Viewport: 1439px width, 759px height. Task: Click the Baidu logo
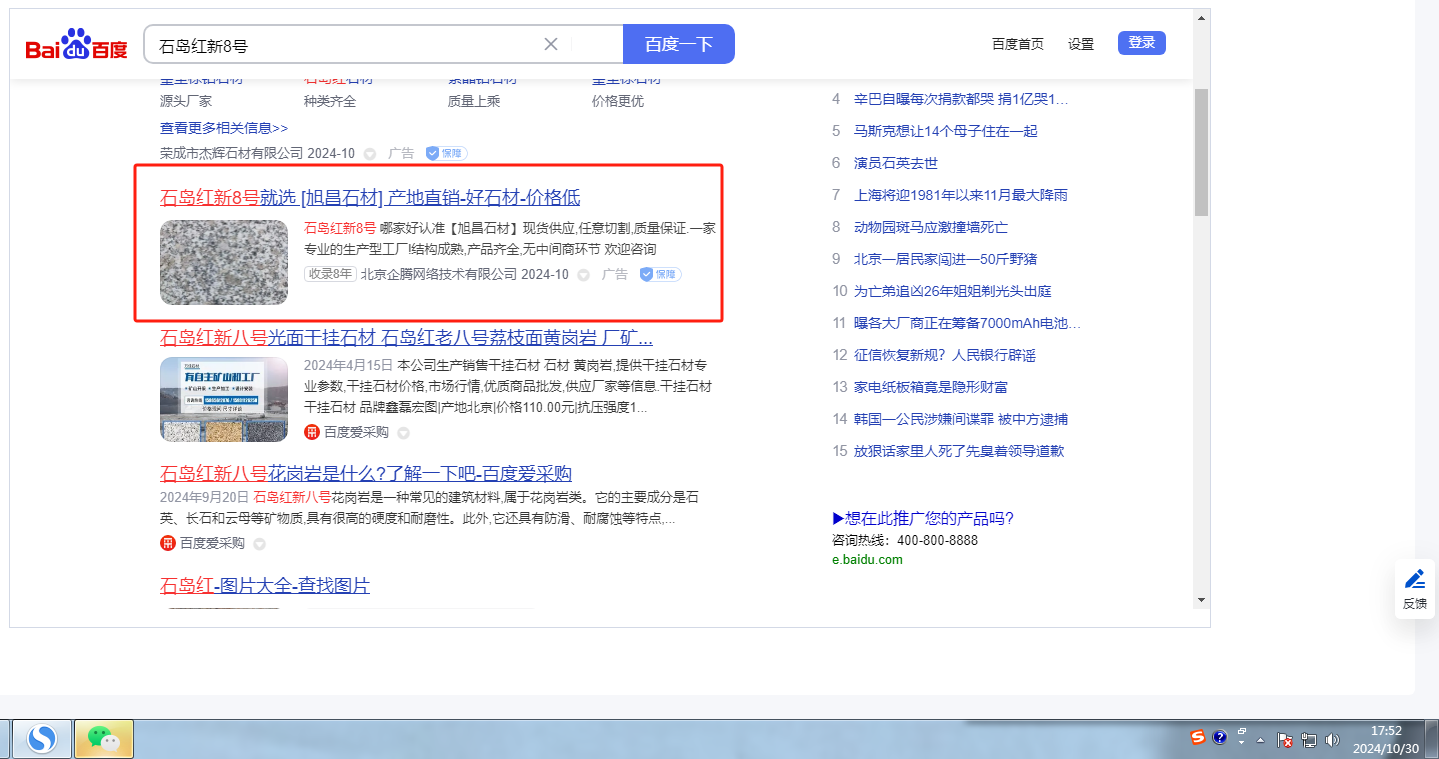point(77,46)
